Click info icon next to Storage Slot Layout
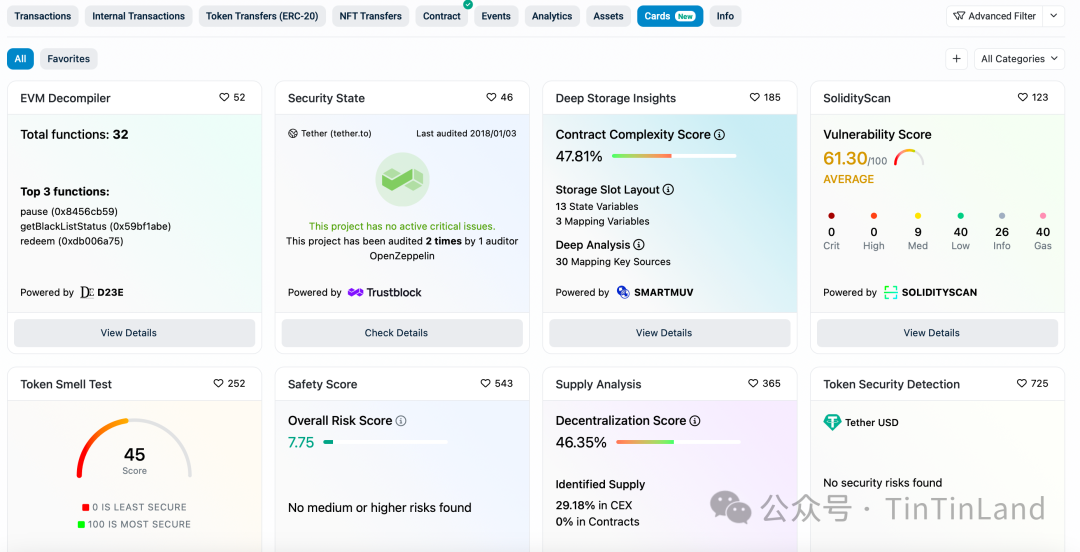The height and width of the screenshot is (552, 1080). point(668,190)
